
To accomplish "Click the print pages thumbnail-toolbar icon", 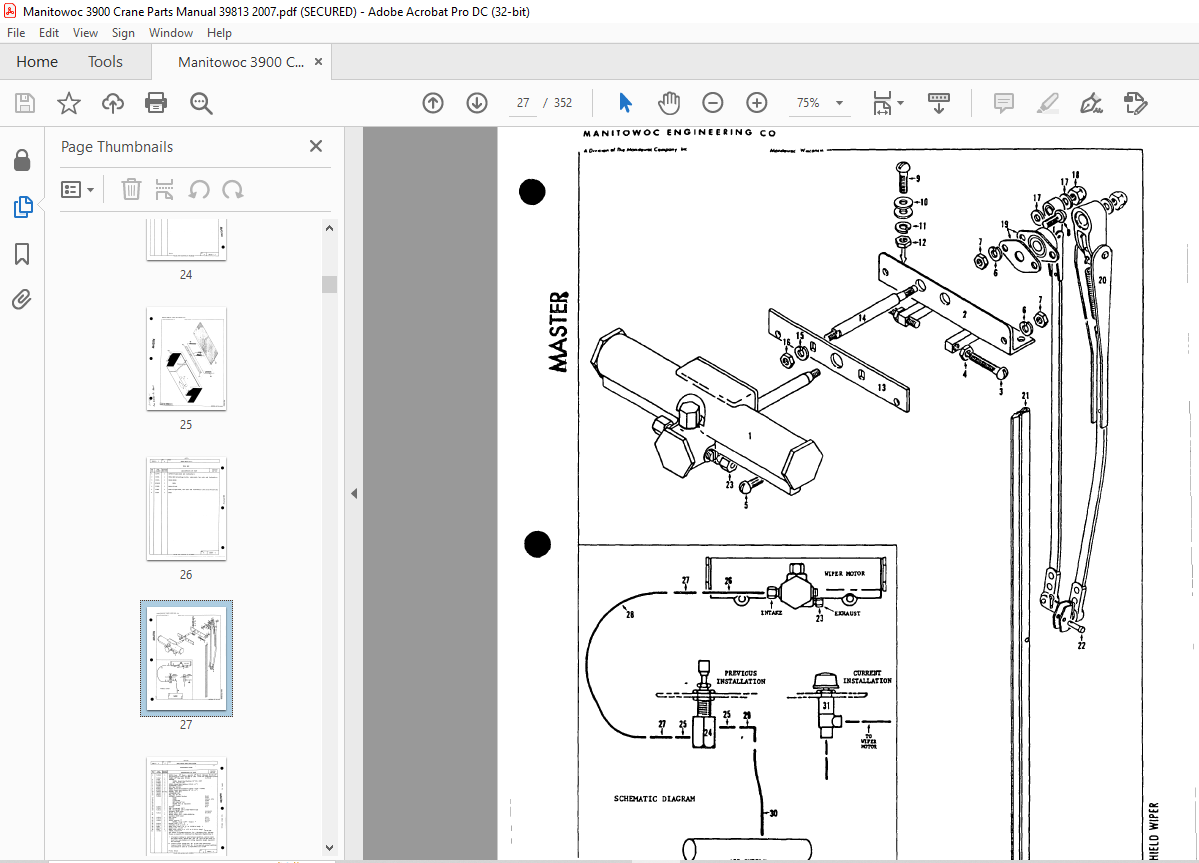I will [164, 189].
